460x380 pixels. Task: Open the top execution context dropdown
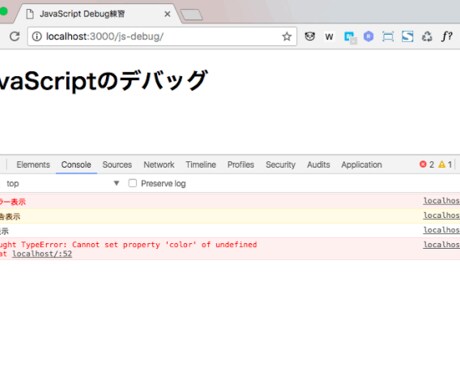[x=63, y=183]
